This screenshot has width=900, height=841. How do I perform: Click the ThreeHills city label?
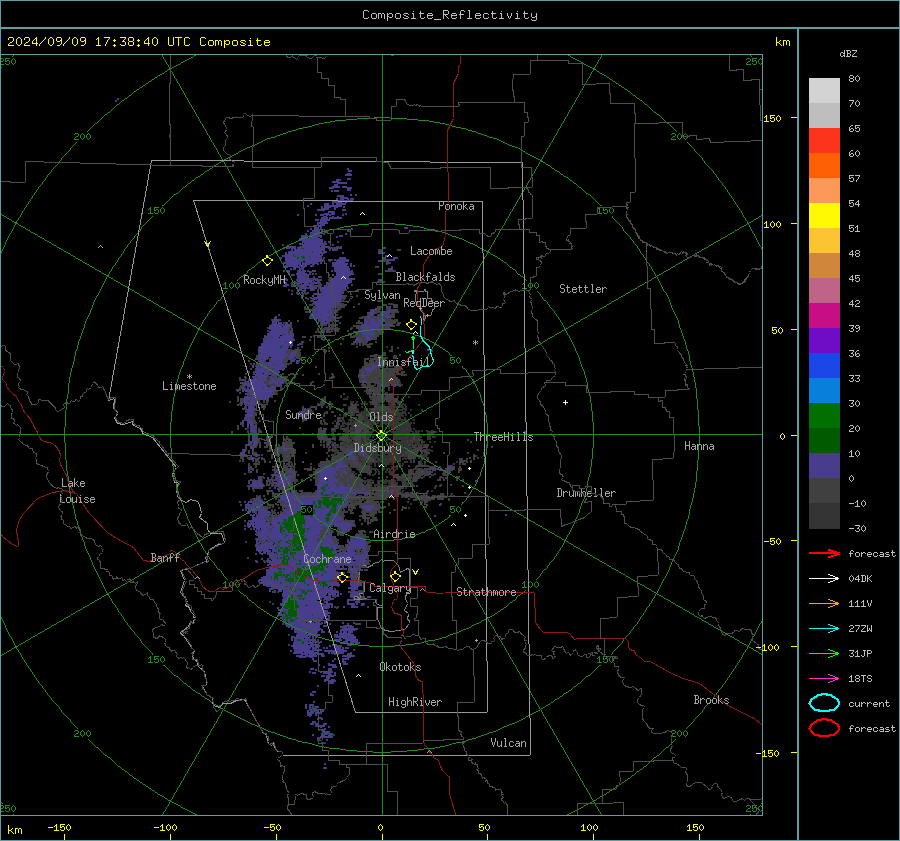point(503,437)
